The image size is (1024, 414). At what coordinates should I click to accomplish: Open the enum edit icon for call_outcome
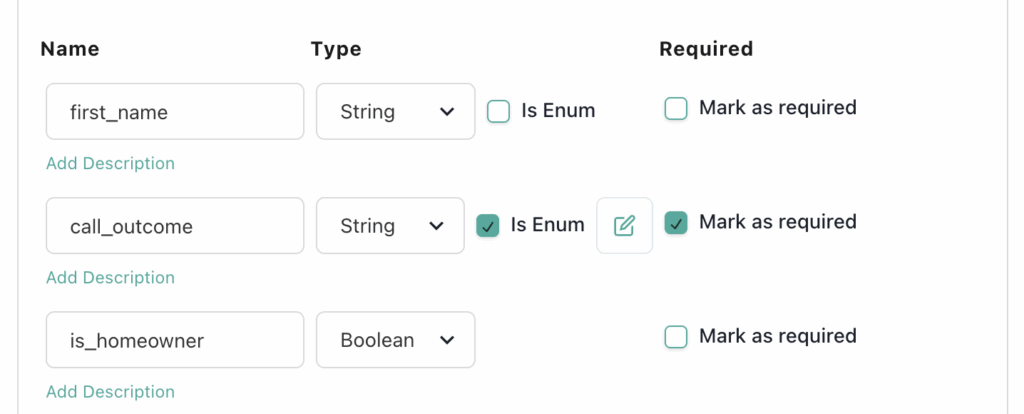pyautogui.click(x=625, y=225)
